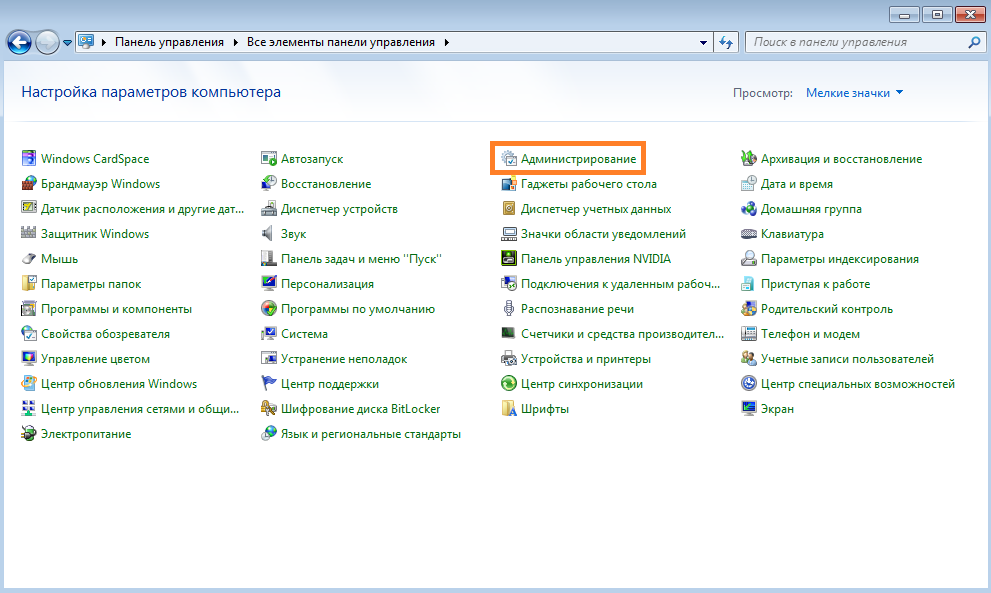Screen dimensions: 991x593
Task: Open the Диспетчер устройств icon
Action: click(x=269, y=208)
